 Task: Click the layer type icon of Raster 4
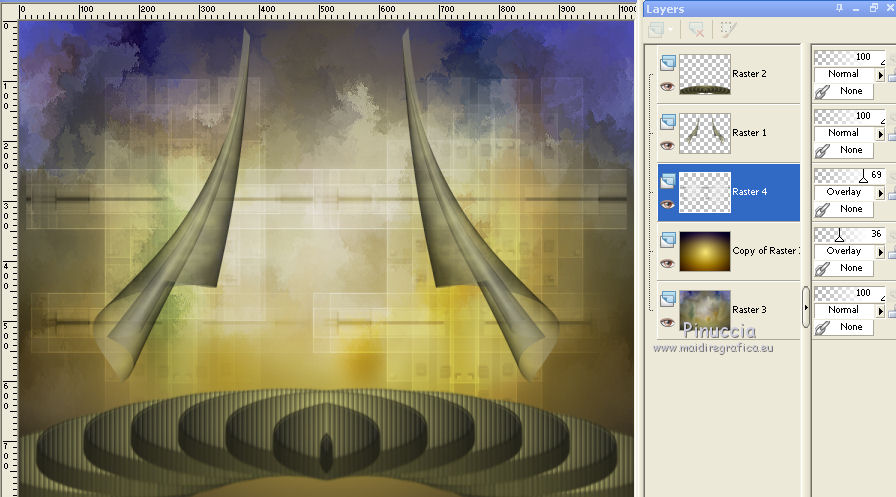667,181
